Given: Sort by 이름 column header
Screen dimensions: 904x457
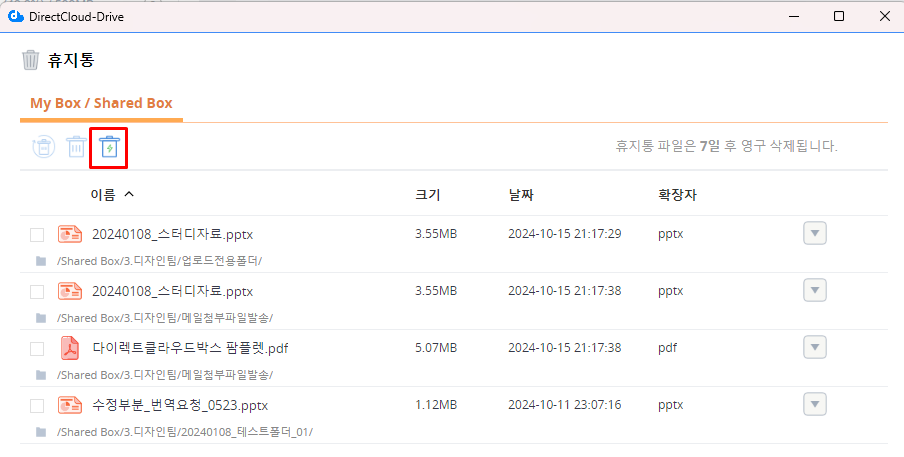Looking at the screenshot, I should pos(103,195).
